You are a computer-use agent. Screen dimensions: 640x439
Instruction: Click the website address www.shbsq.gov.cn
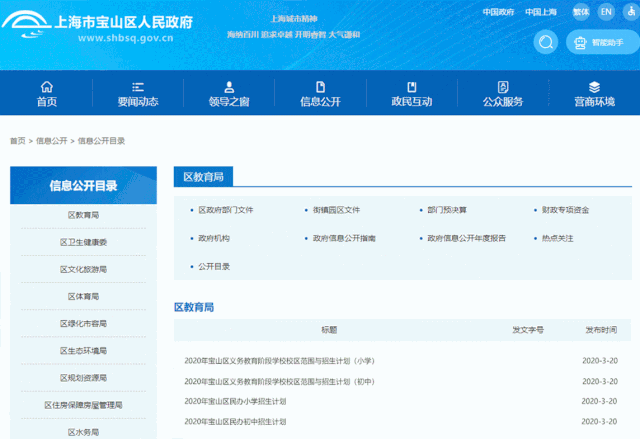click(x=126, y=38)
